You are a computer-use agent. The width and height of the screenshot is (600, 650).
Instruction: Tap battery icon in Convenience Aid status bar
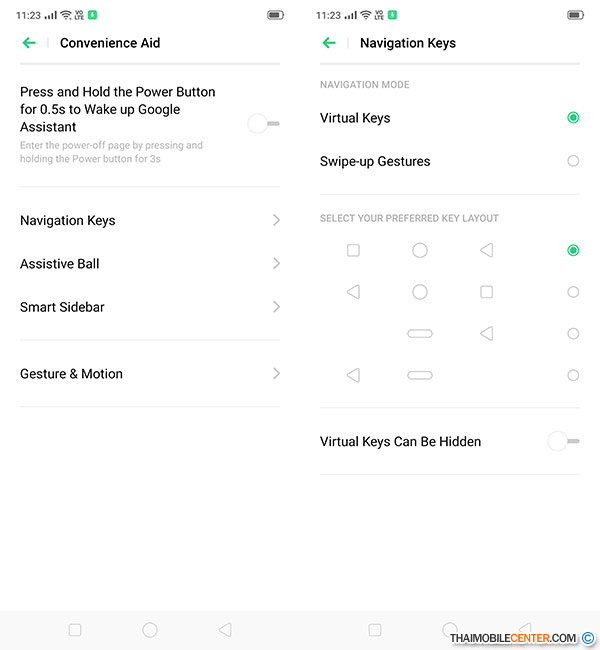275,15
